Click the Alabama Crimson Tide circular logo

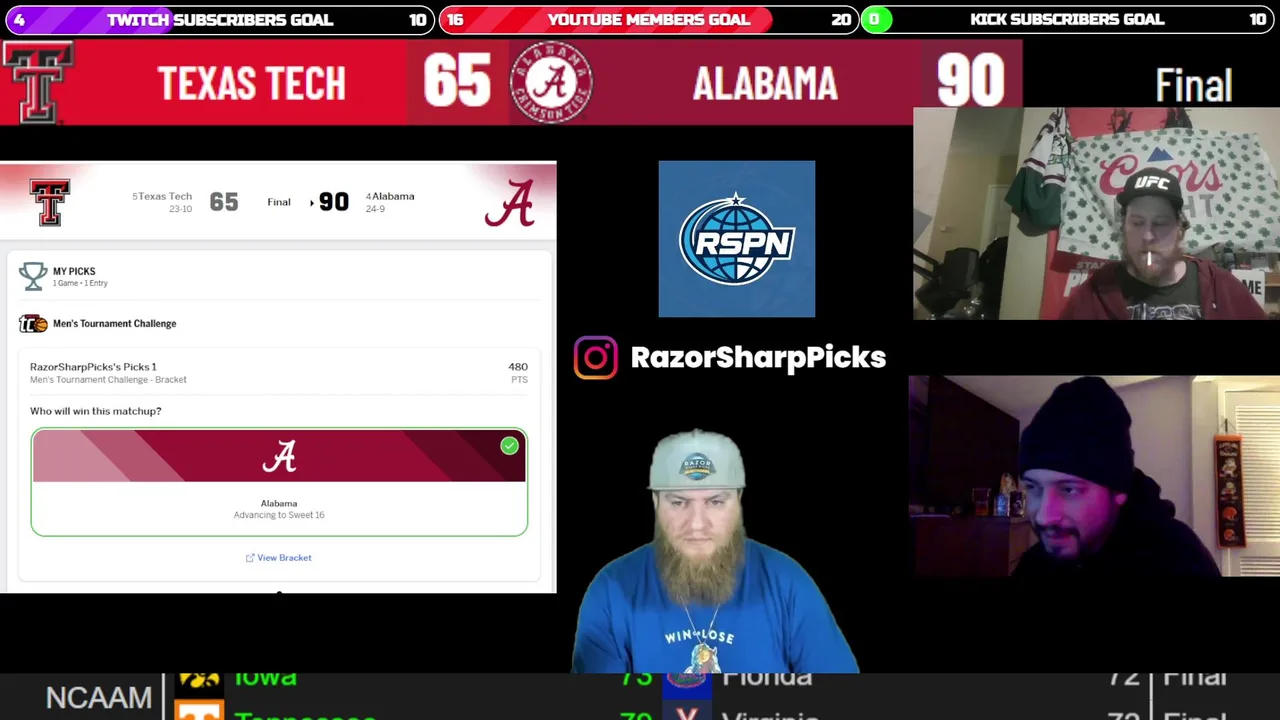[x=551, y=82]
